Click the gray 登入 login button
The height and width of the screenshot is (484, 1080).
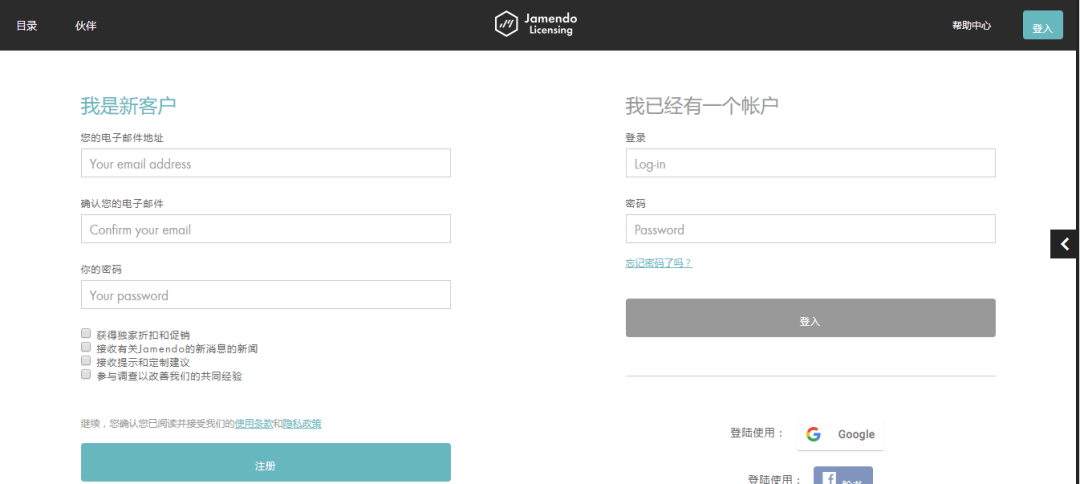point(811,318)
